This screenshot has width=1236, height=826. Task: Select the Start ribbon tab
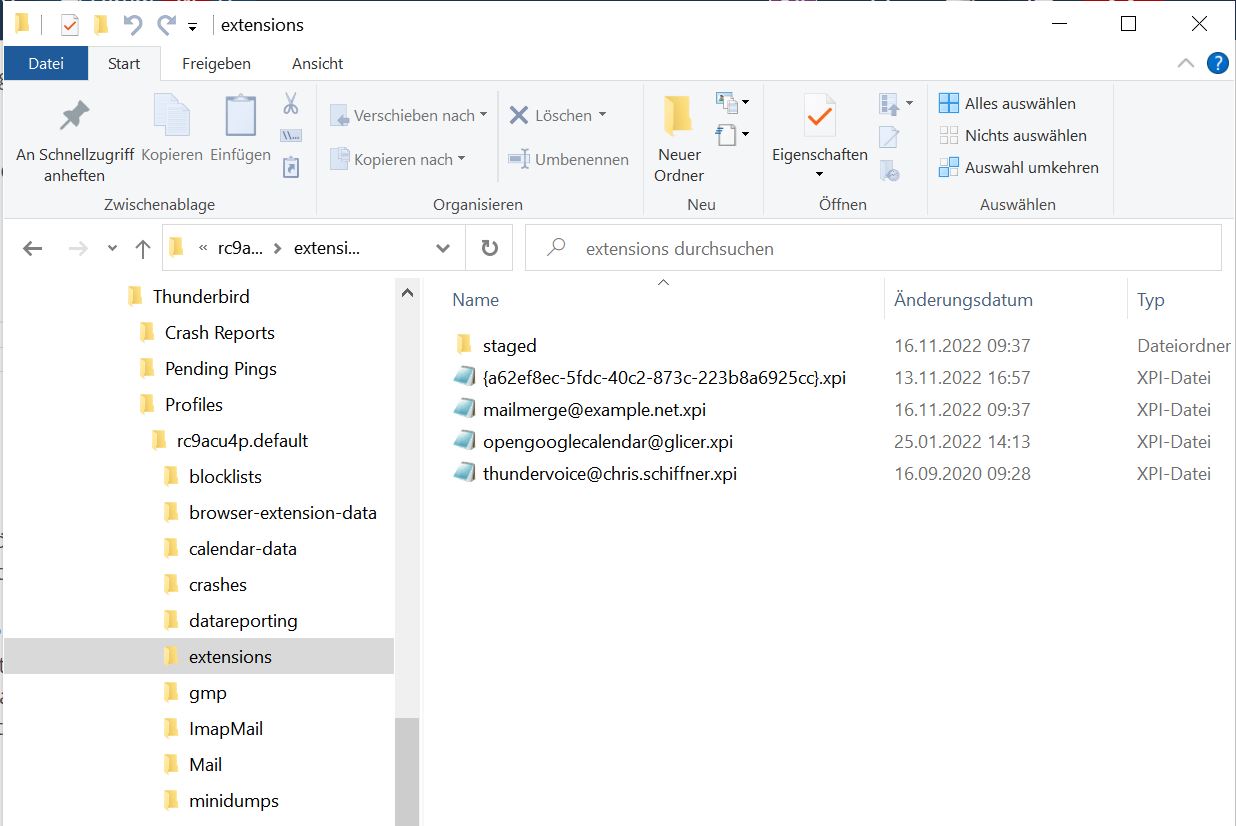[x=124, y=63]
